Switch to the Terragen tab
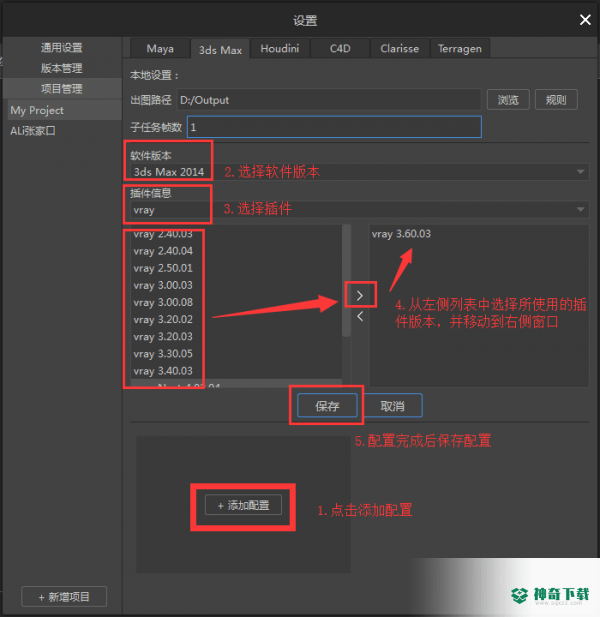This screenshot has width=600, height=617. pos(460,48)
